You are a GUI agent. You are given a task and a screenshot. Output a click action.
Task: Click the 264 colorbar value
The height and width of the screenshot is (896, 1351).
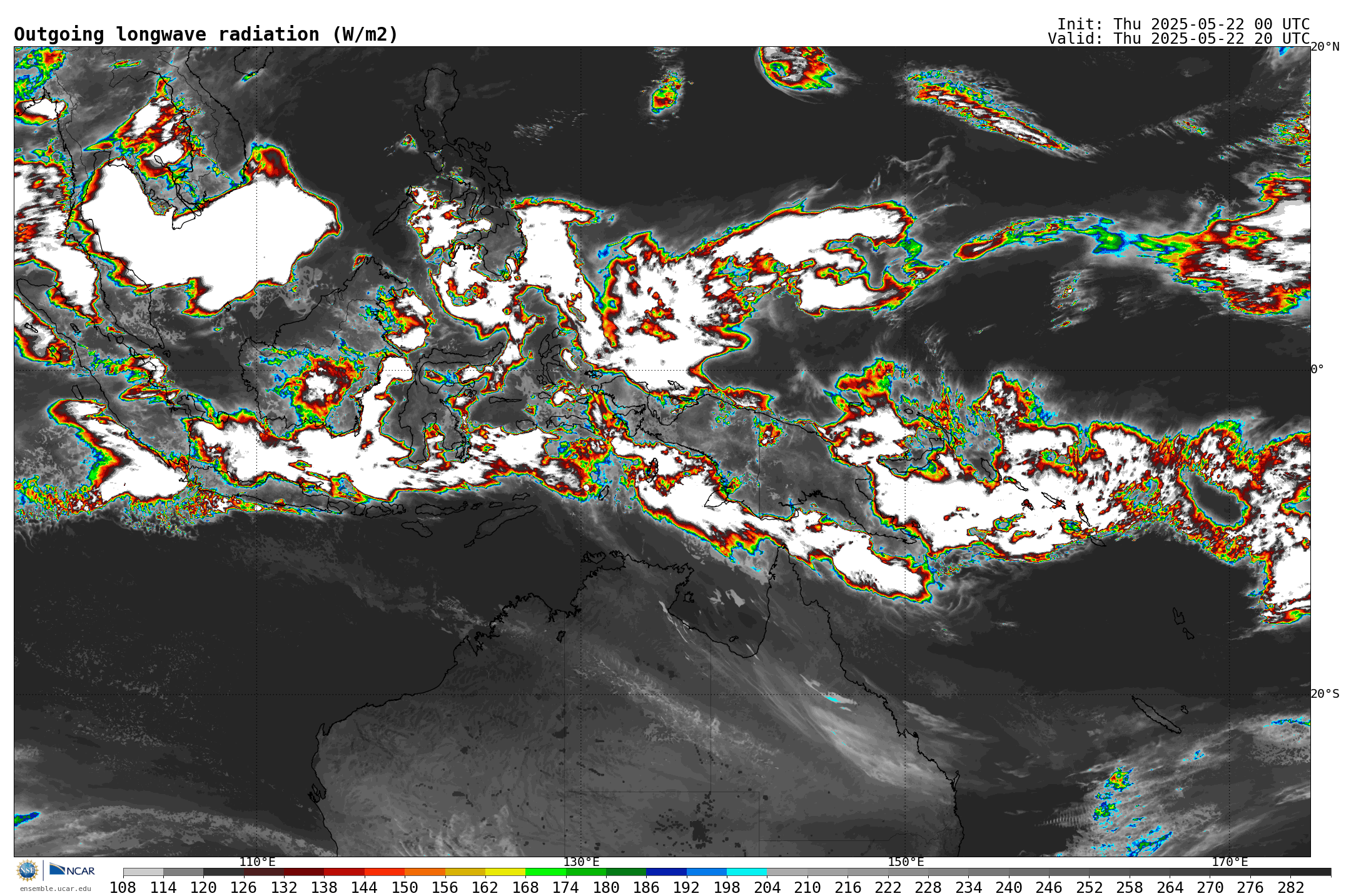click(x=1170, y=888)
